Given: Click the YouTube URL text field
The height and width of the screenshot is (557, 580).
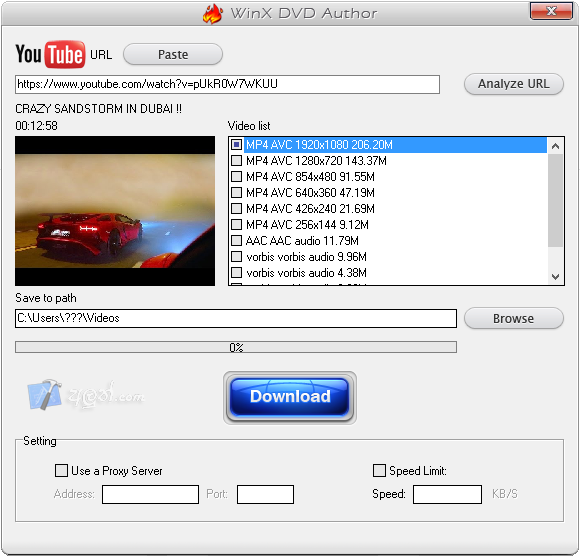Looking at the screenshot, I should [227, 84].
